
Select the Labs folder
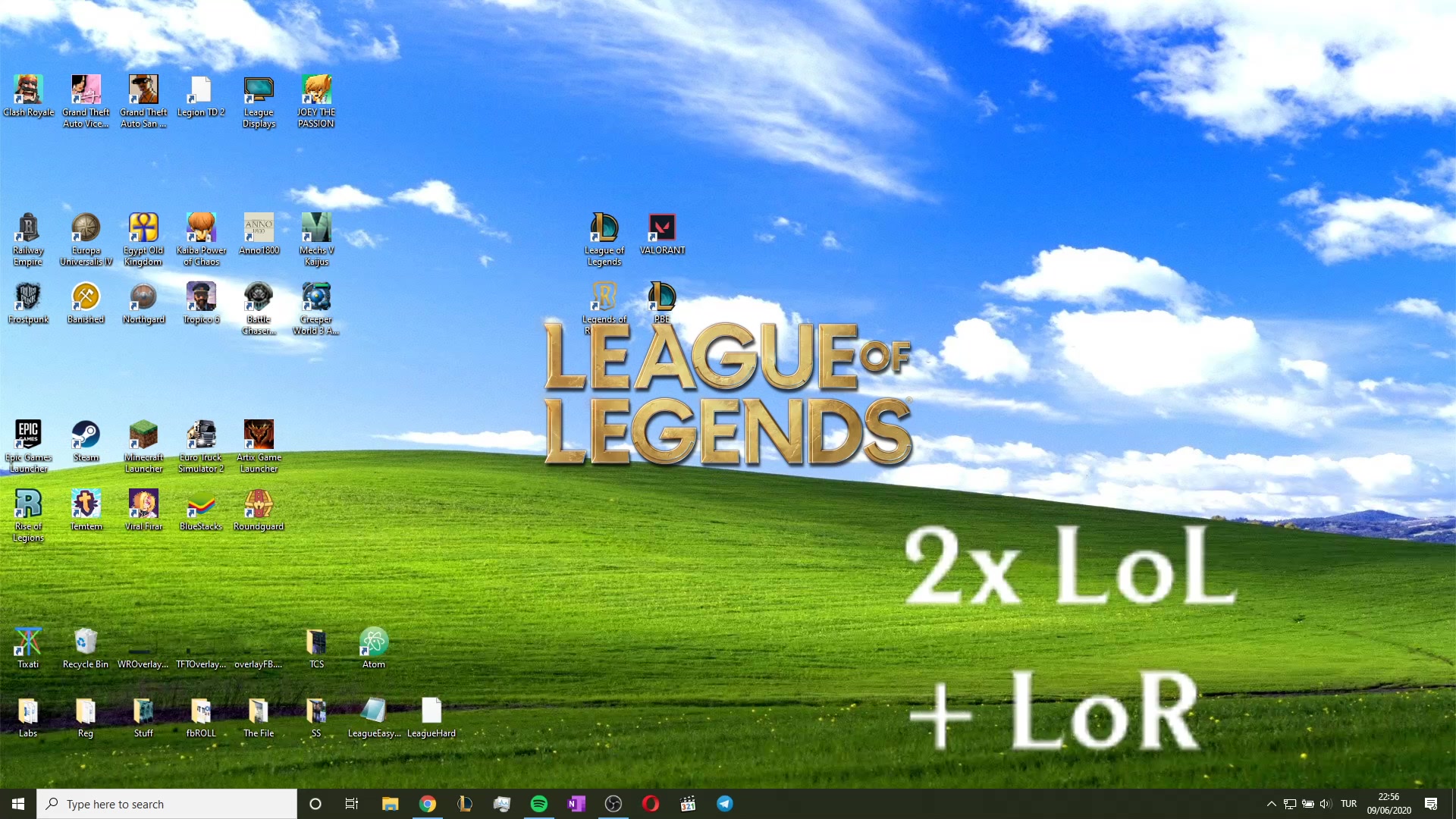tap(28, 717)
